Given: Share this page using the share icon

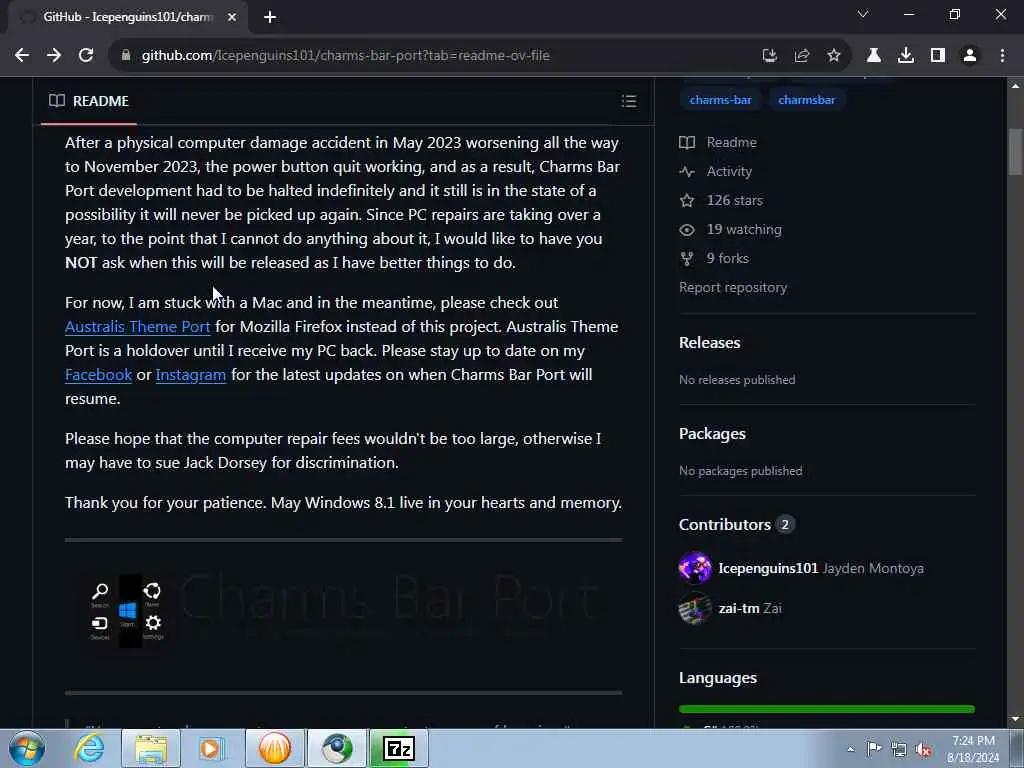Looking at the screenshot, I should tap(802, 56).
